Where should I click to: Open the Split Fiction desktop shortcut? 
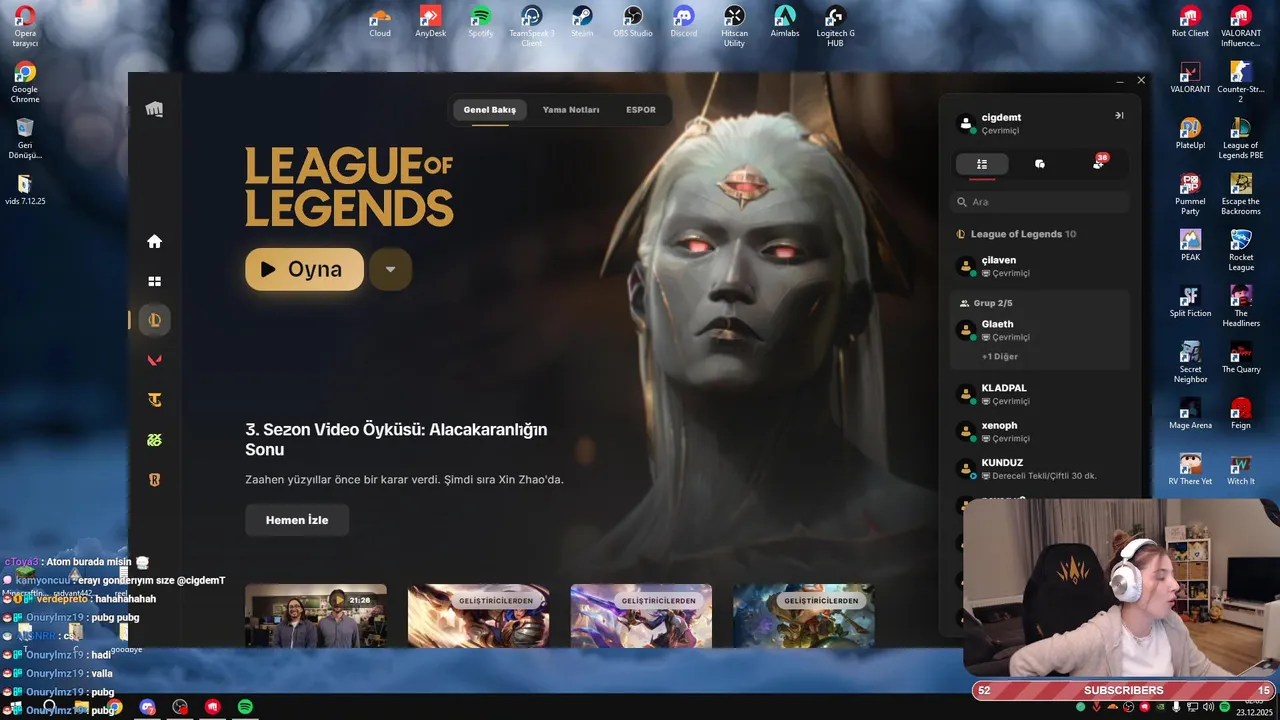click(1190, 302)
